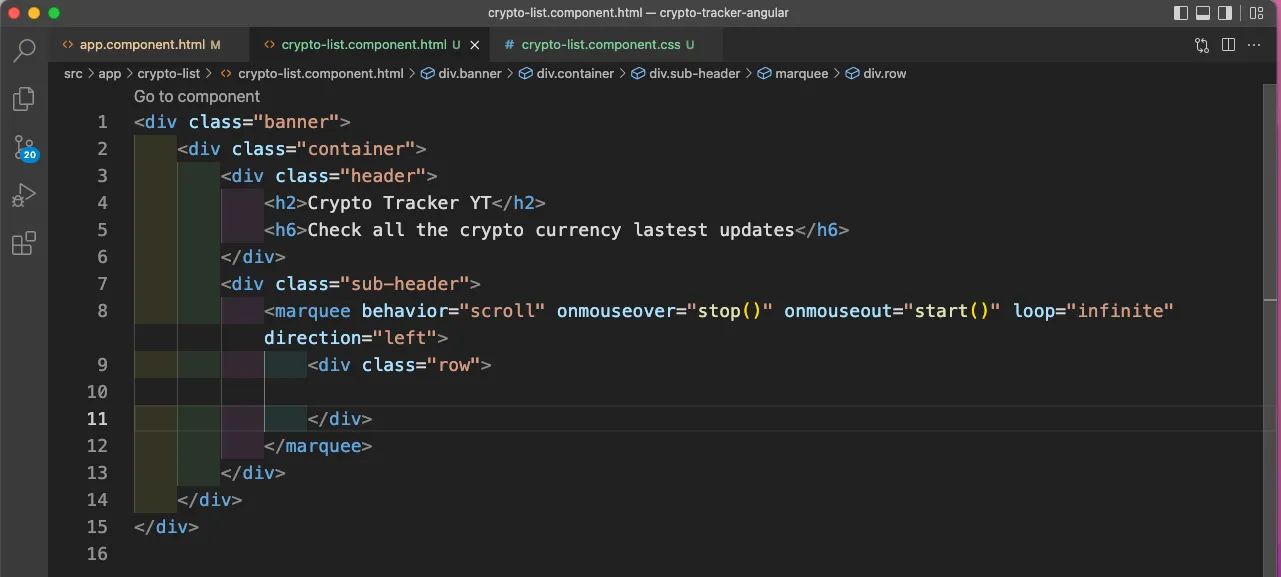
Task: Click the onmouseover attribute name
Action: point(616,311)
